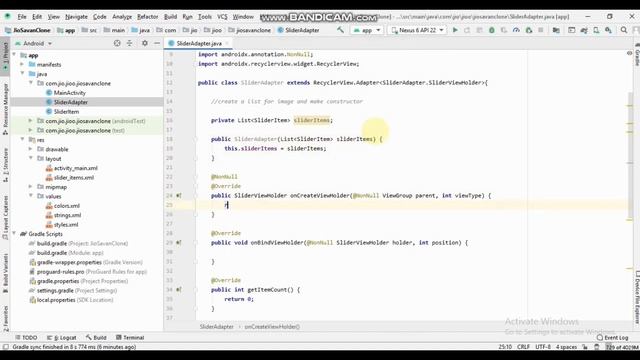The width and height of the screenshot is (640, 360).
Task: Open styles.xml in values
Action: 66,224
